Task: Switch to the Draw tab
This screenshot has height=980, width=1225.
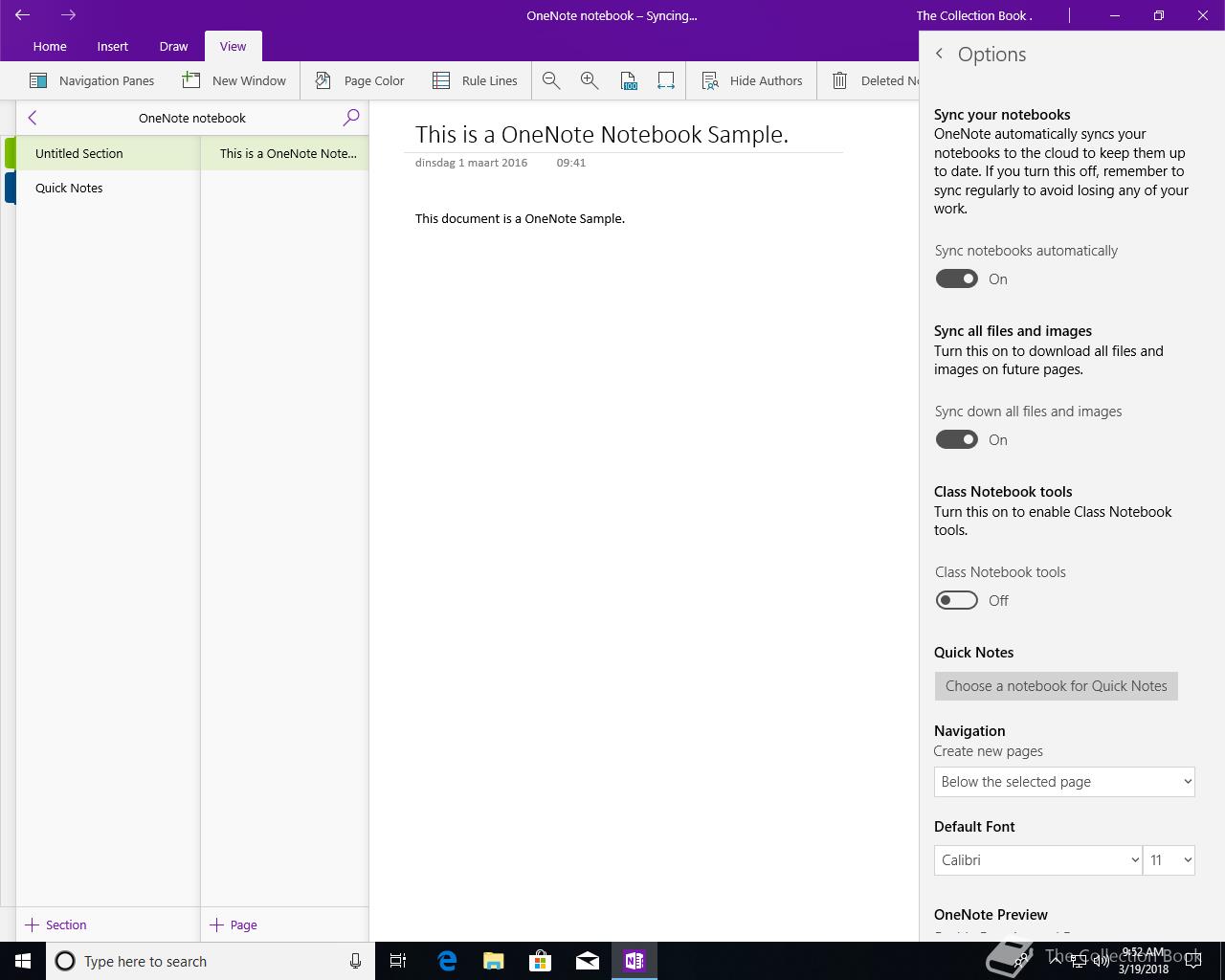Action: (x=173, y=46)
